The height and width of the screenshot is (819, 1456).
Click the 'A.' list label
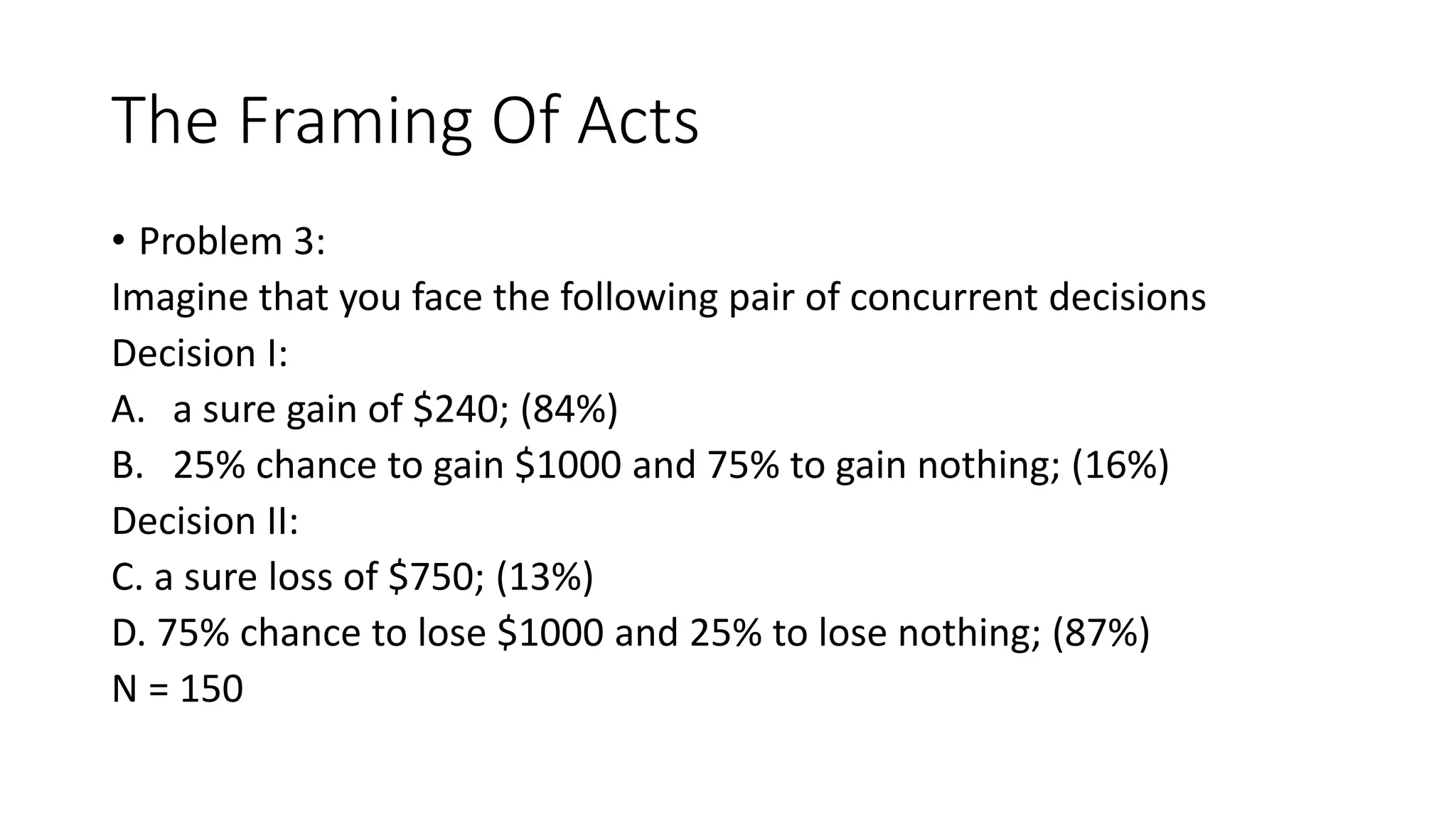(129, 409)
